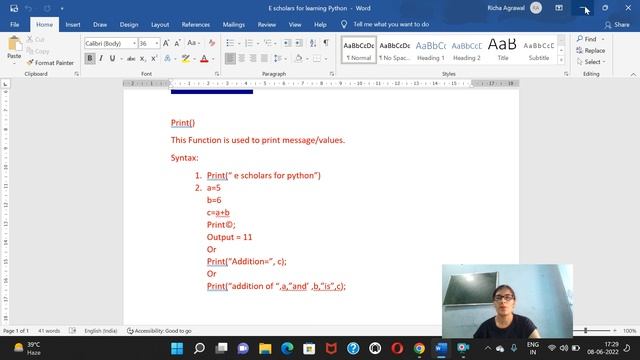
Task: Insert a numbered list
Action: 249,43
